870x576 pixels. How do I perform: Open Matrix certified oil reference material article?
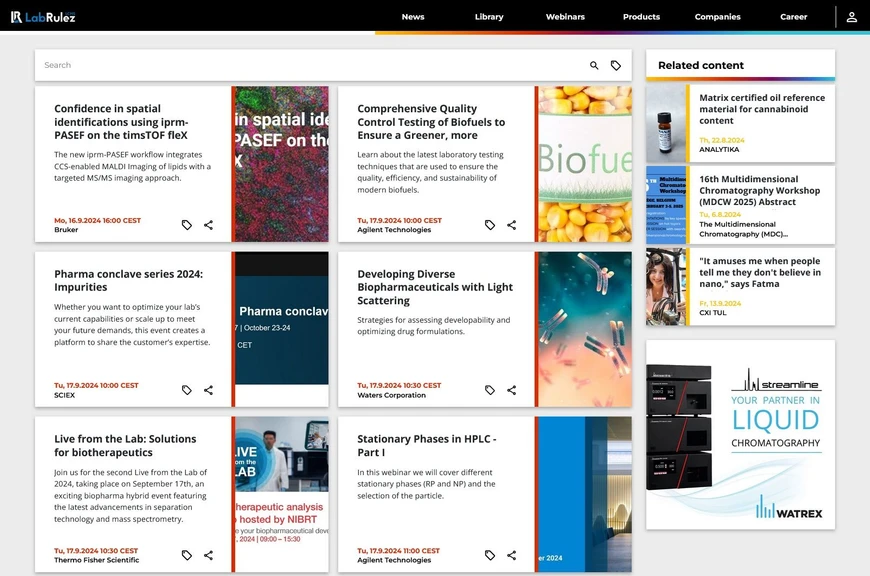[761, 109]
